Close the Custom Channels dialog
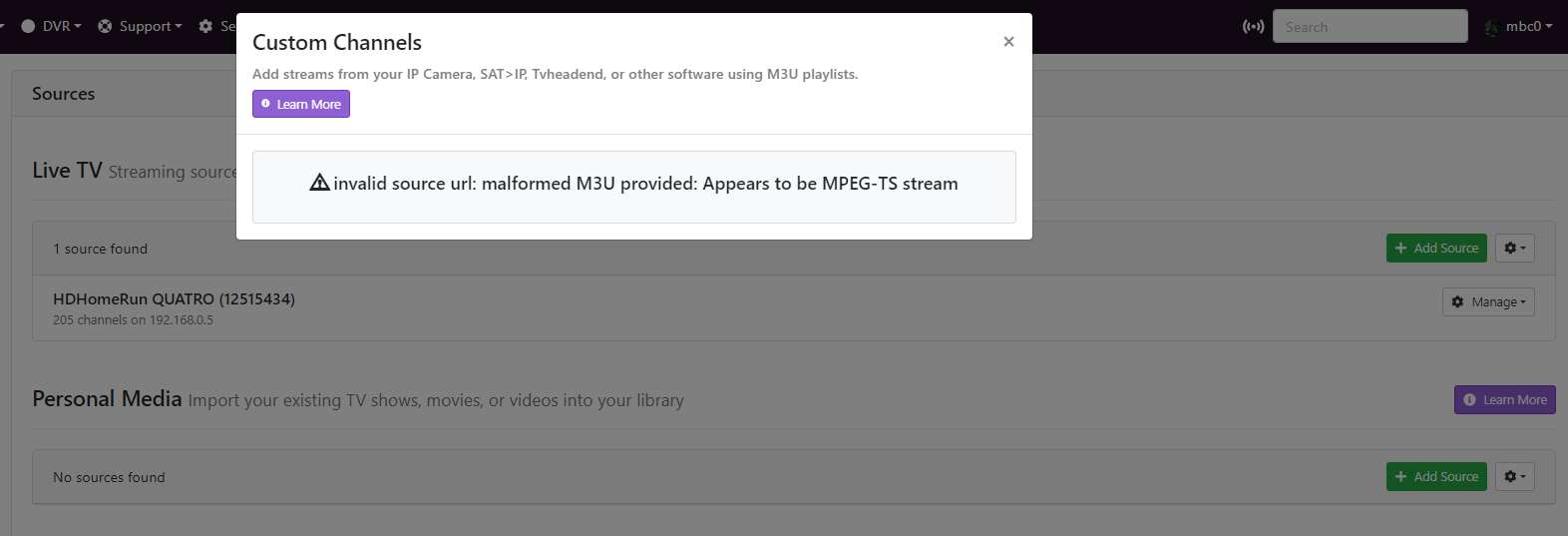Viewport: 1568px width, 536px height. tap(1008, 42)
